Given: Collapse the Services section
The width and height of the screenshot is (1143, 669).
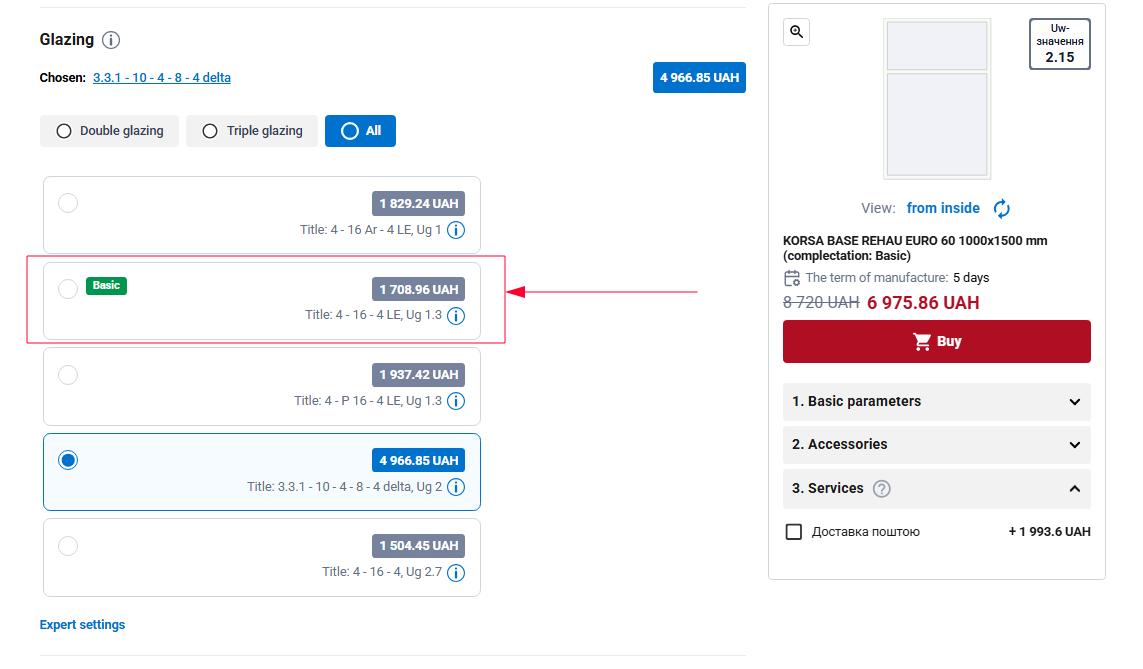Looking at the screenshot, I should click(1074, 488).
